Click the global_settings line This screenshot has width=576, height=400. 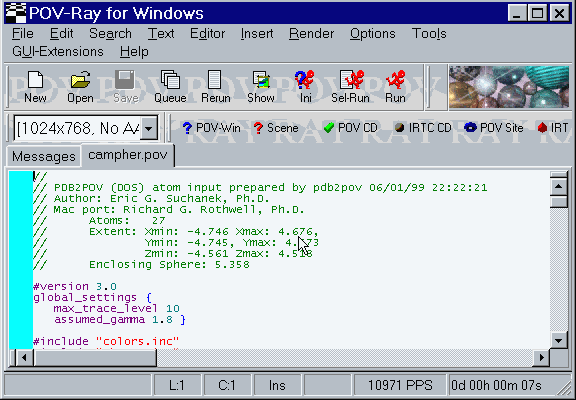(92, 298)
